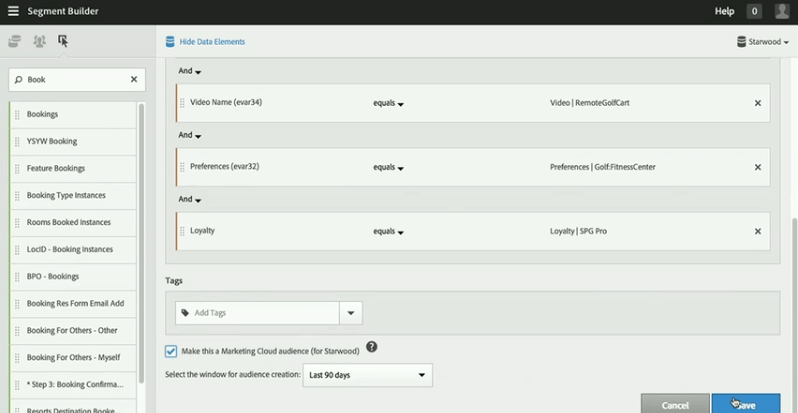This screenshot has height=413, width=798.
Task: Open the Add Tags dropdown arrow
Action: (351, 313)
